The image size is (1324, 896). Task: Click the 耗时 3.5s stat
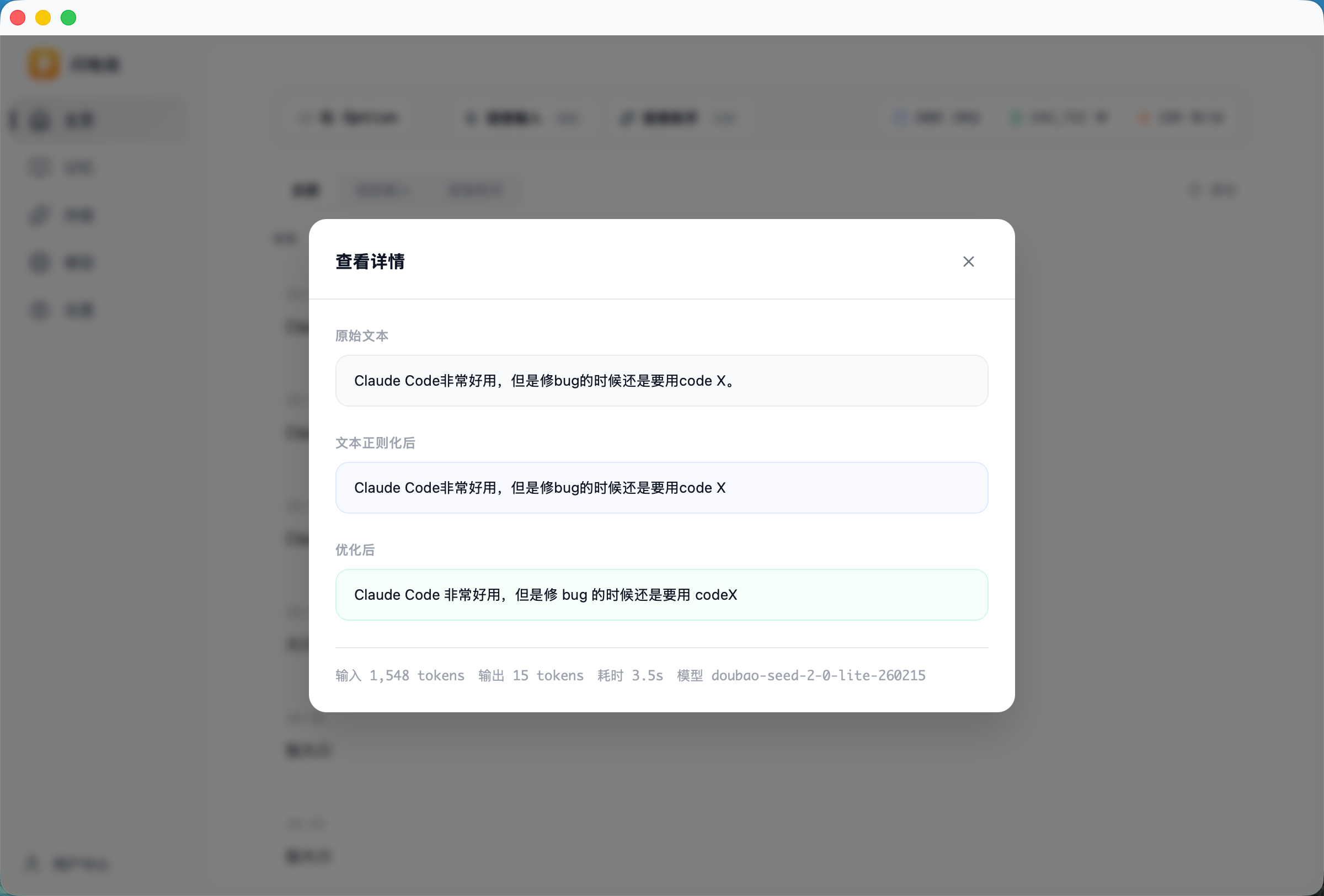(630, 675)
